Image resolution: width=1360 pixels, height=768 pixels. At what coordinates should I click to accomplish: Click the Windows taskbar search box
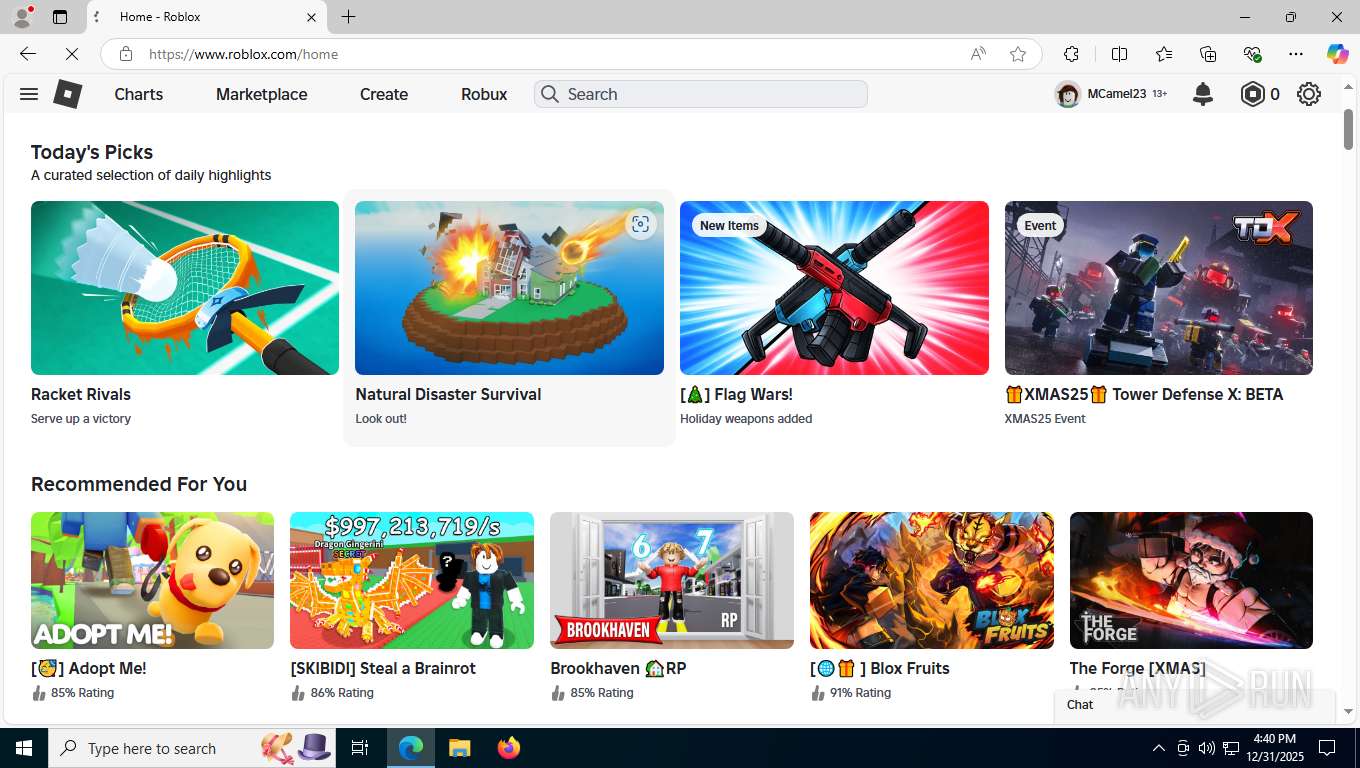(x=192, y=748)
